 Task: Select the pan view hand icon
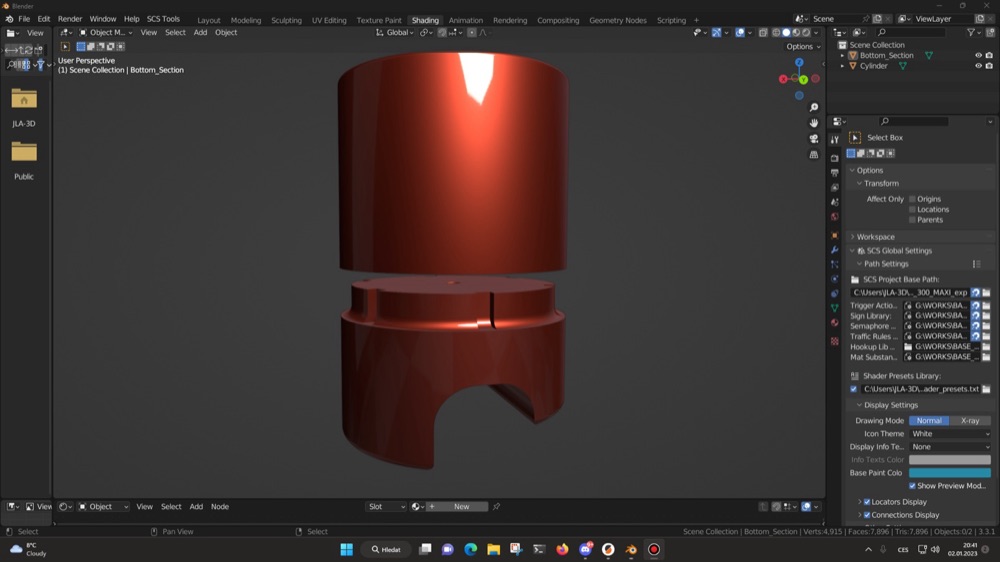814,122
